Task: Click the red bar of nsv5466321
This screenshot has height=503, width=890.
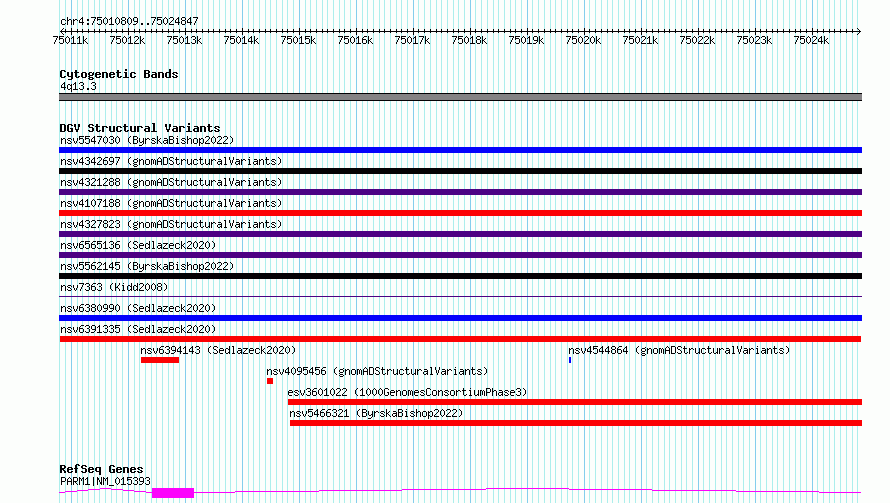Action: tap(576, 423)
